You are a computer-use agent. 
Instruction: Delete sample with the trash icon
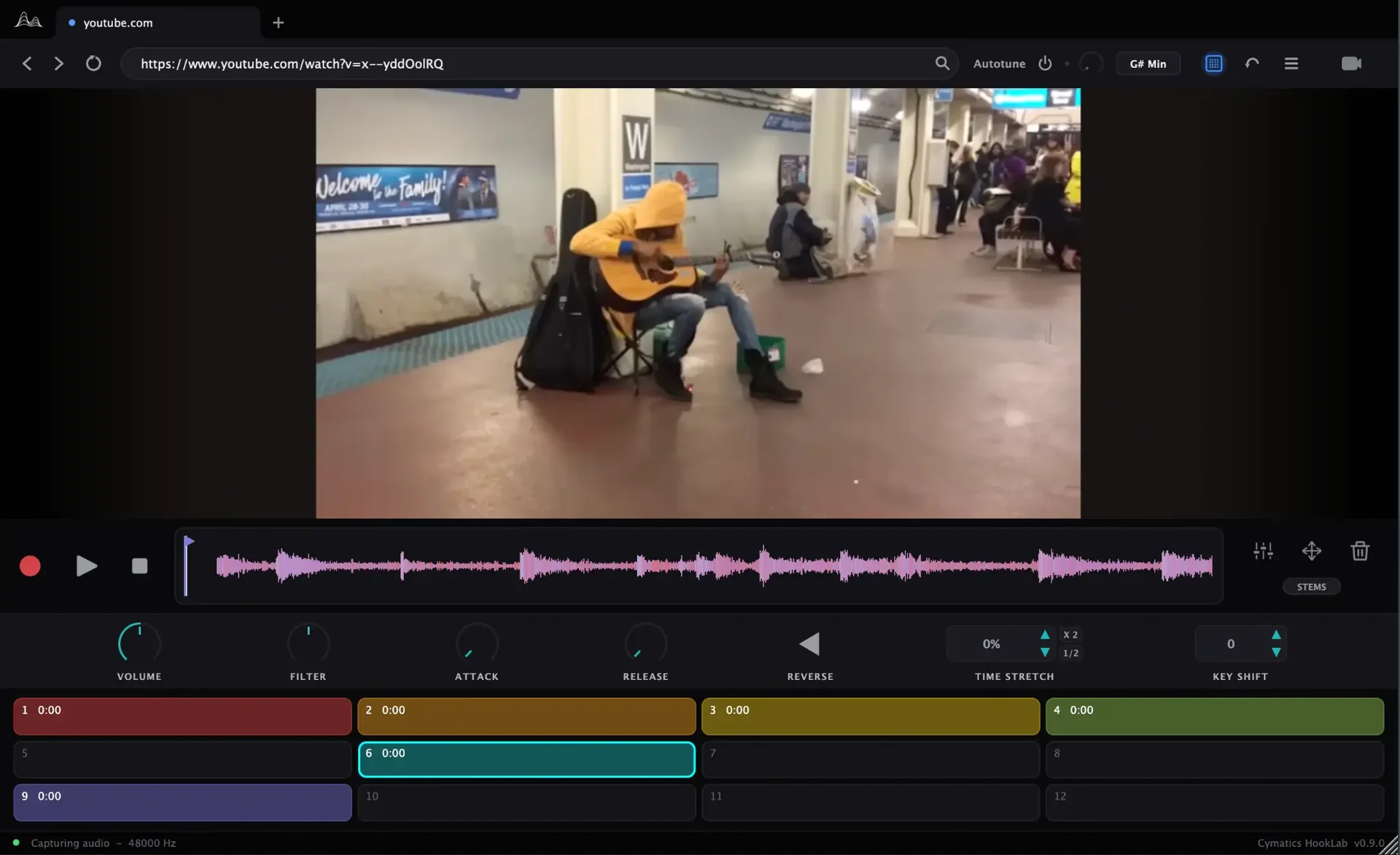coord(1359,551)
